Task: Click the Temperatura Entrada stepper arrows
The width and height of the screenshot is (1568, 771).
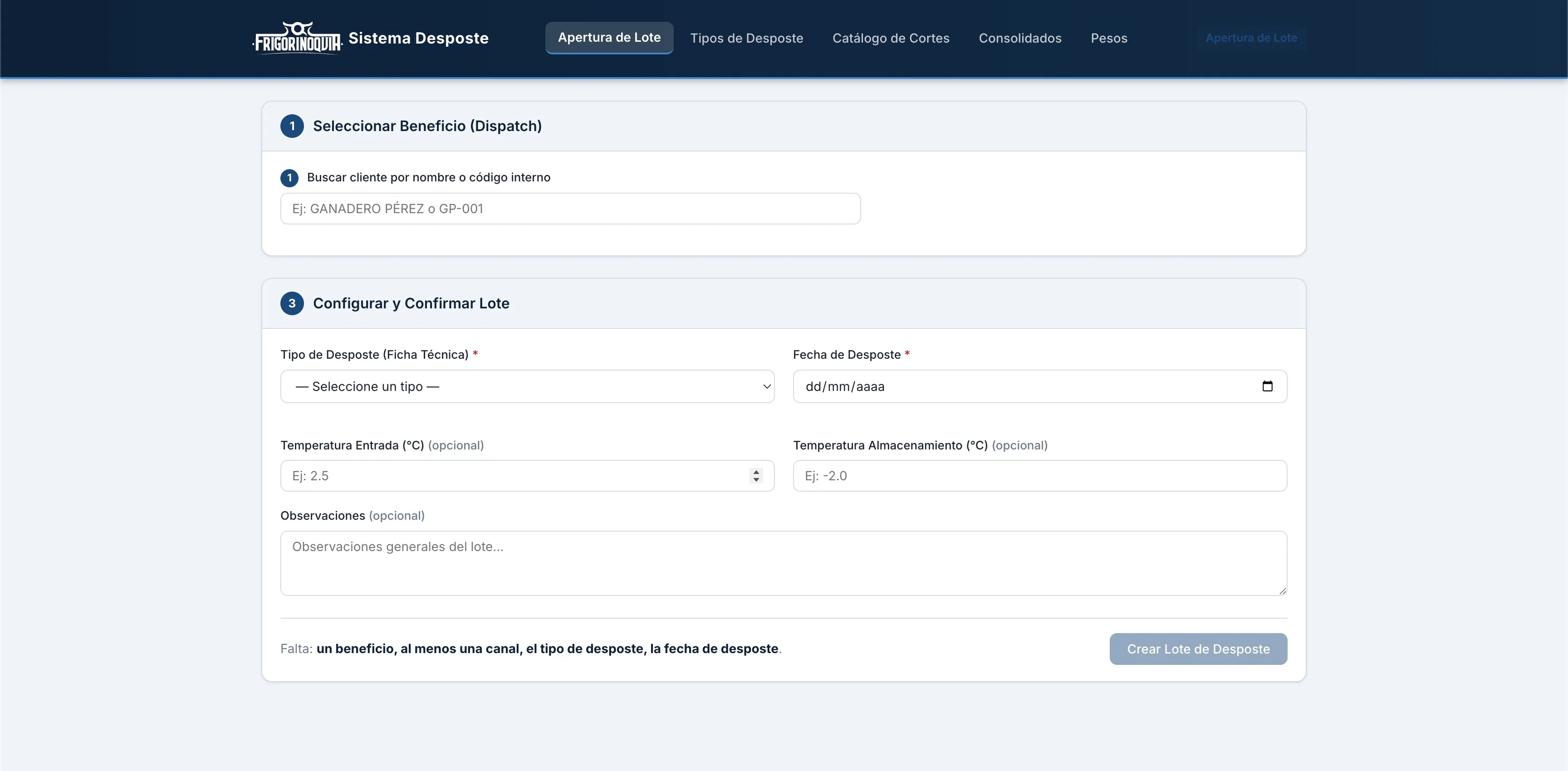Action: coord(756,476)
